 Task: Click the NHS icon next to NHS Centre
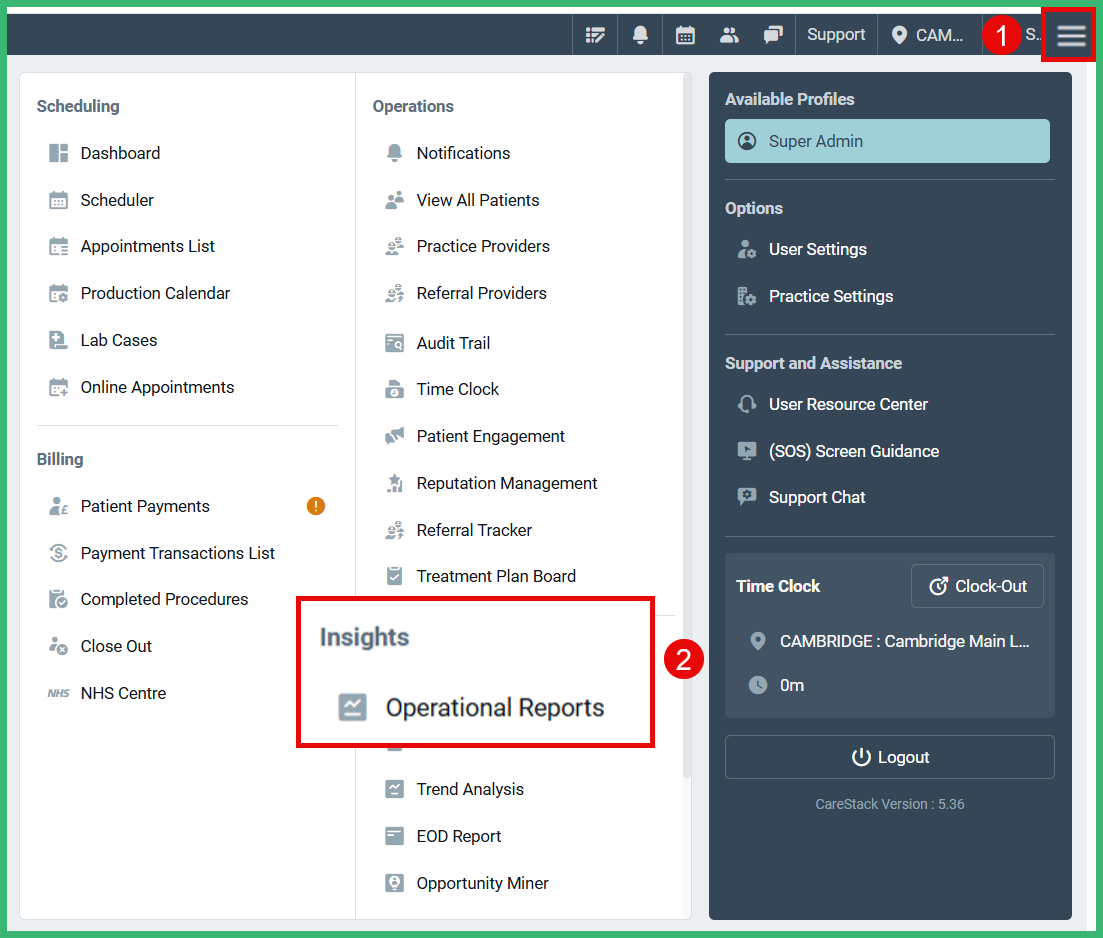[x=57, y=692]
